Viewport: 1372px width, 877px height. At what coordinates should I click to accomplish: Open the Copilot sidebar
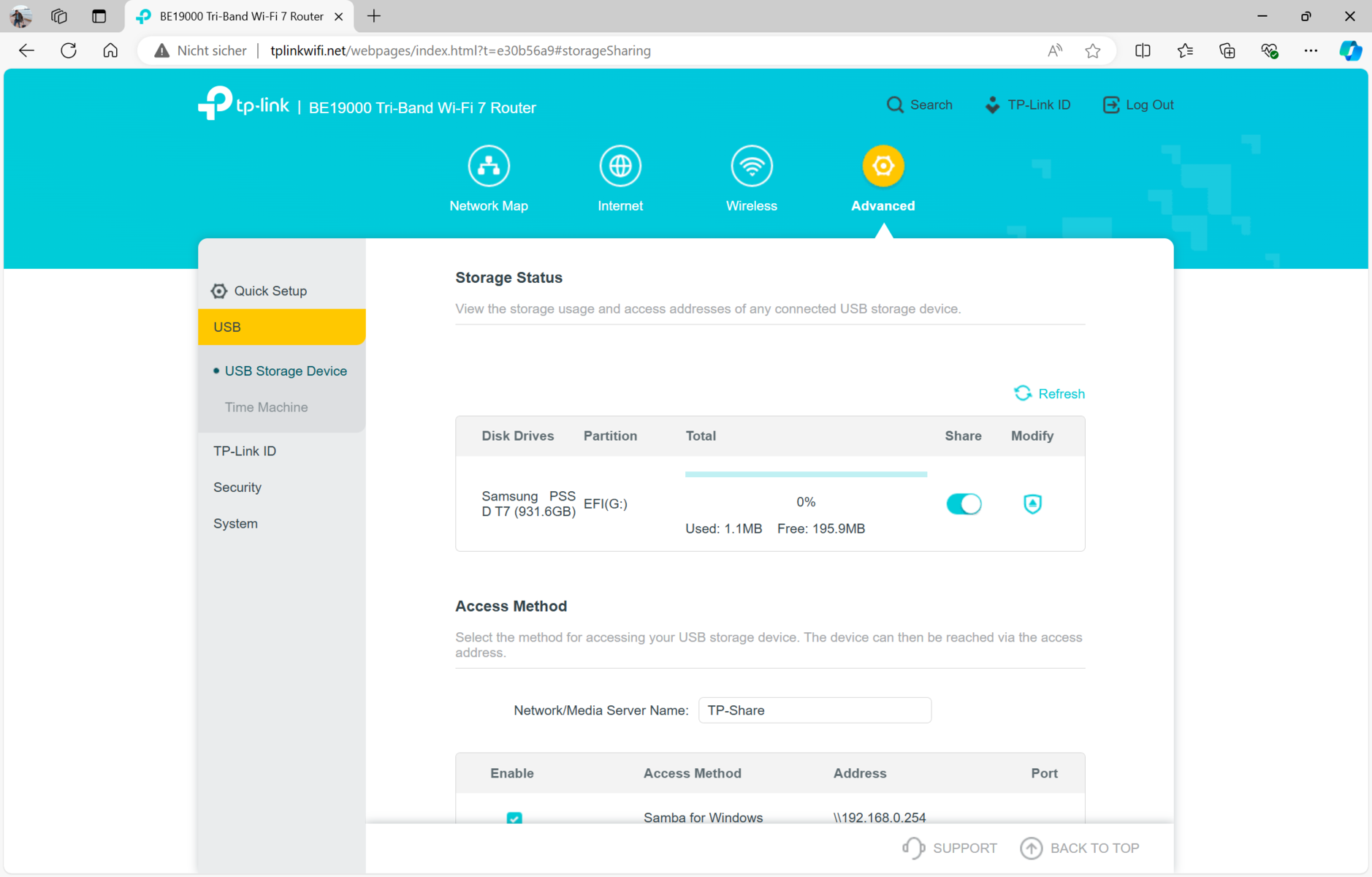[x=1350, y=50]
